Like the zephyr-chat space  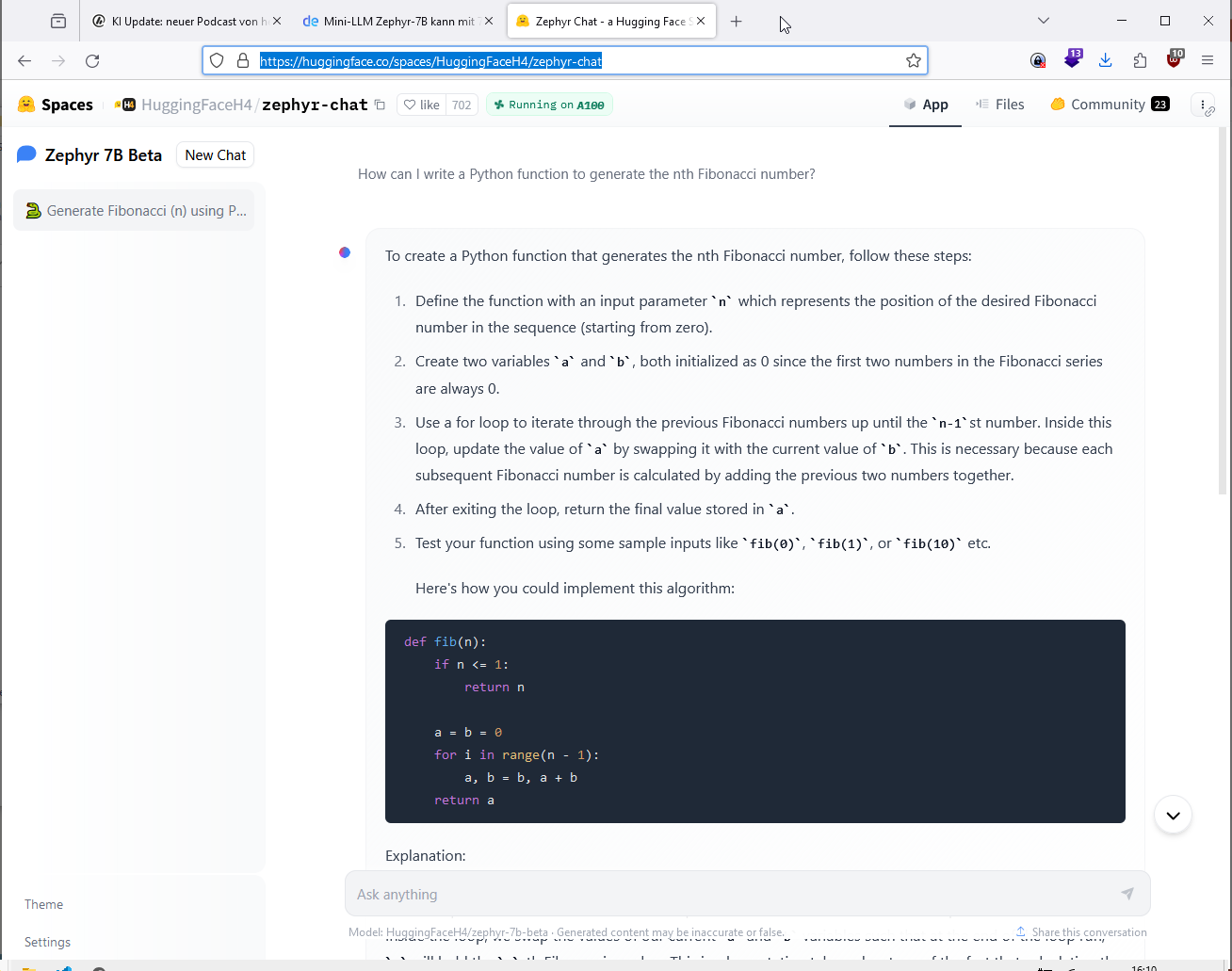421,105
